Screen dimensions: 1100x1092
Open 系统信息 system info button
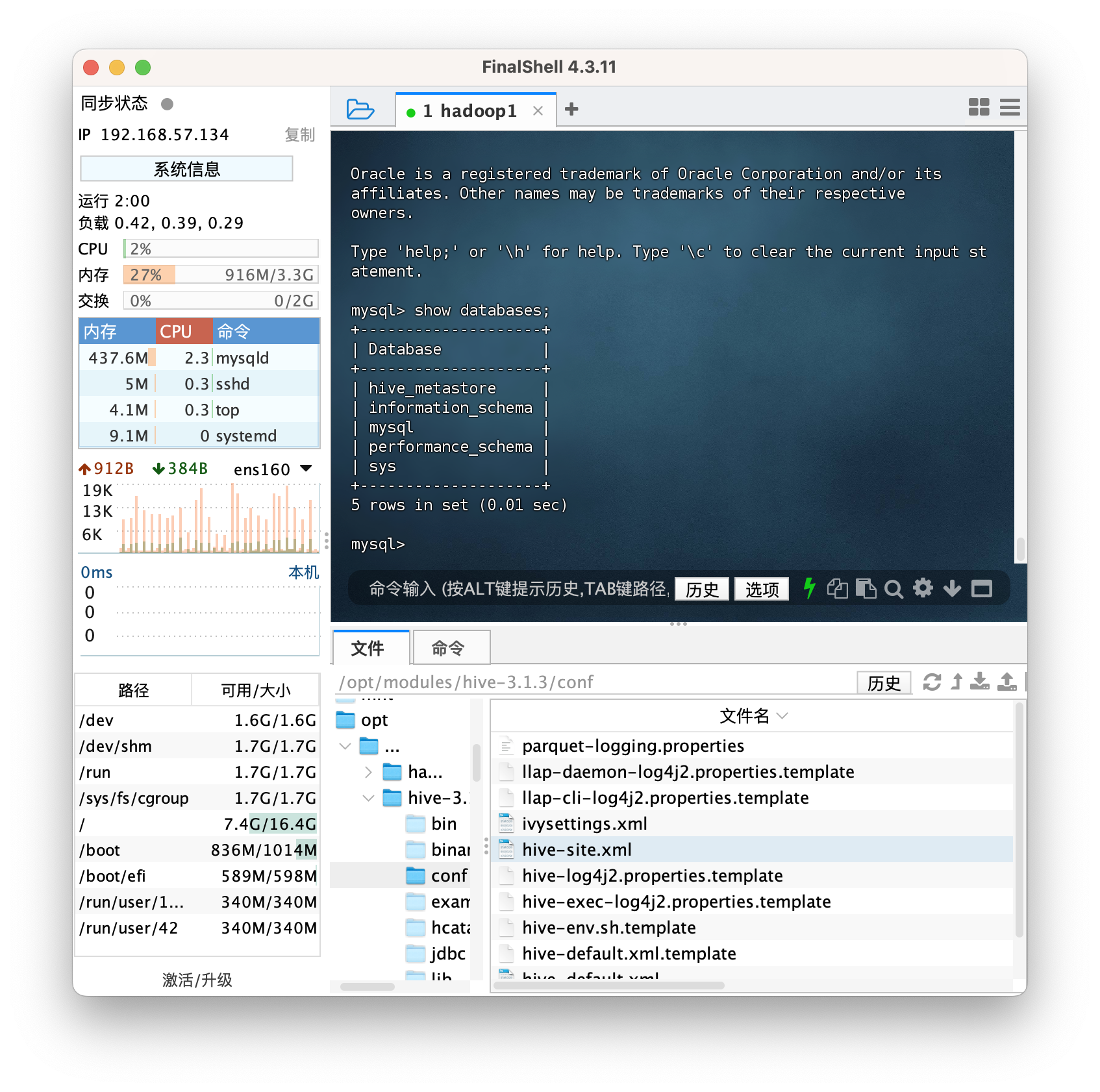186,169
